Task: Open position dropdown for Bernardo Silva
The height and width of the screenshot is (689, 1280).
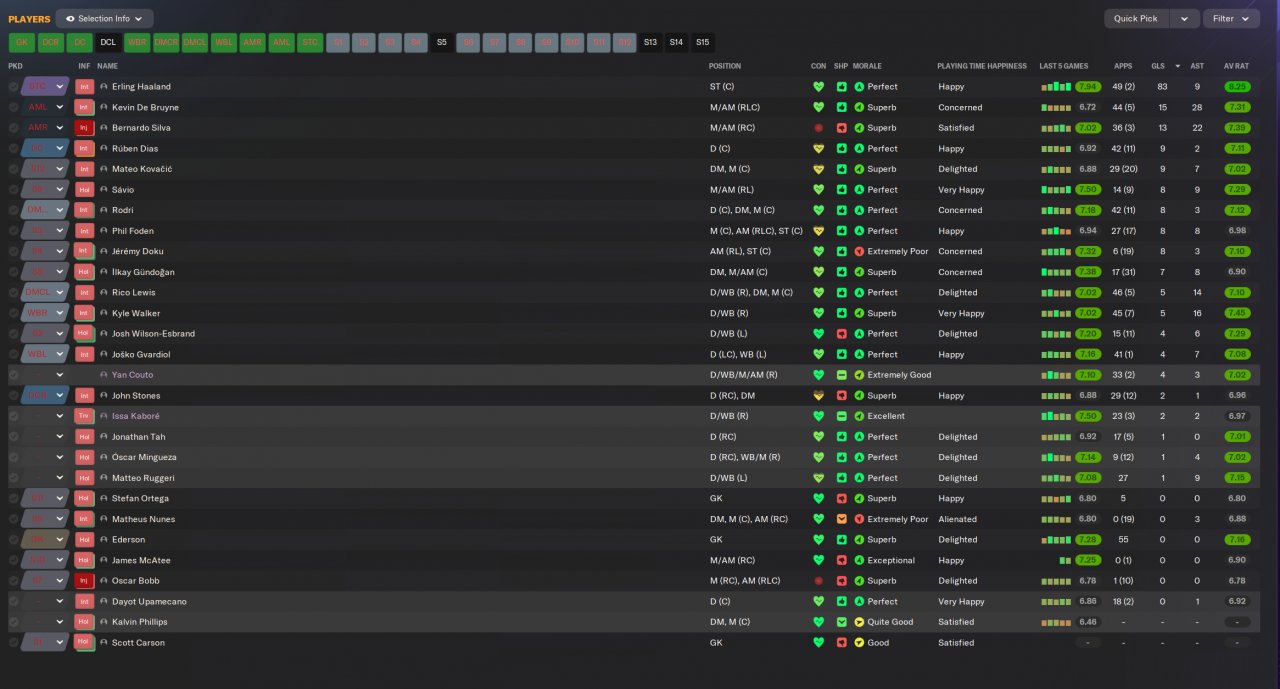Action: pos(60,128)
